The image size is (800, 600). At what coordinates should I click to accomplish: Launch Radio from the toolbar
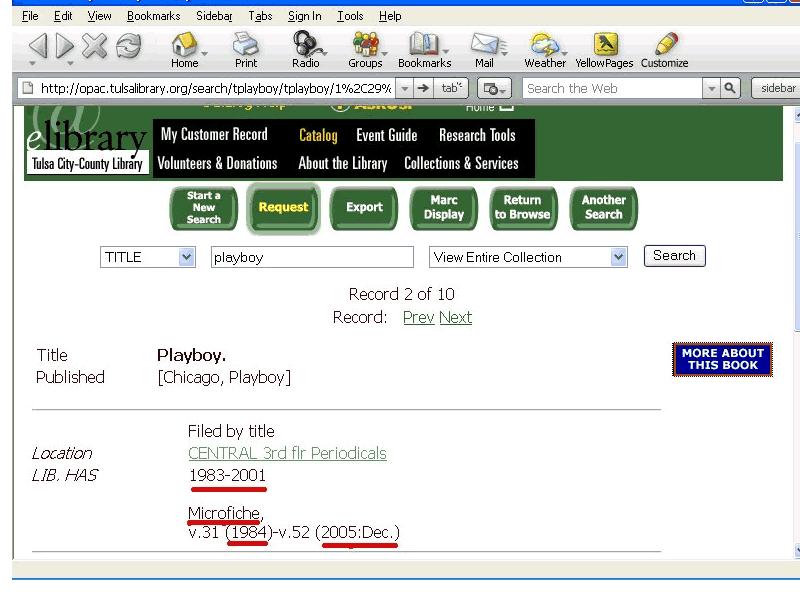[306, 50]
